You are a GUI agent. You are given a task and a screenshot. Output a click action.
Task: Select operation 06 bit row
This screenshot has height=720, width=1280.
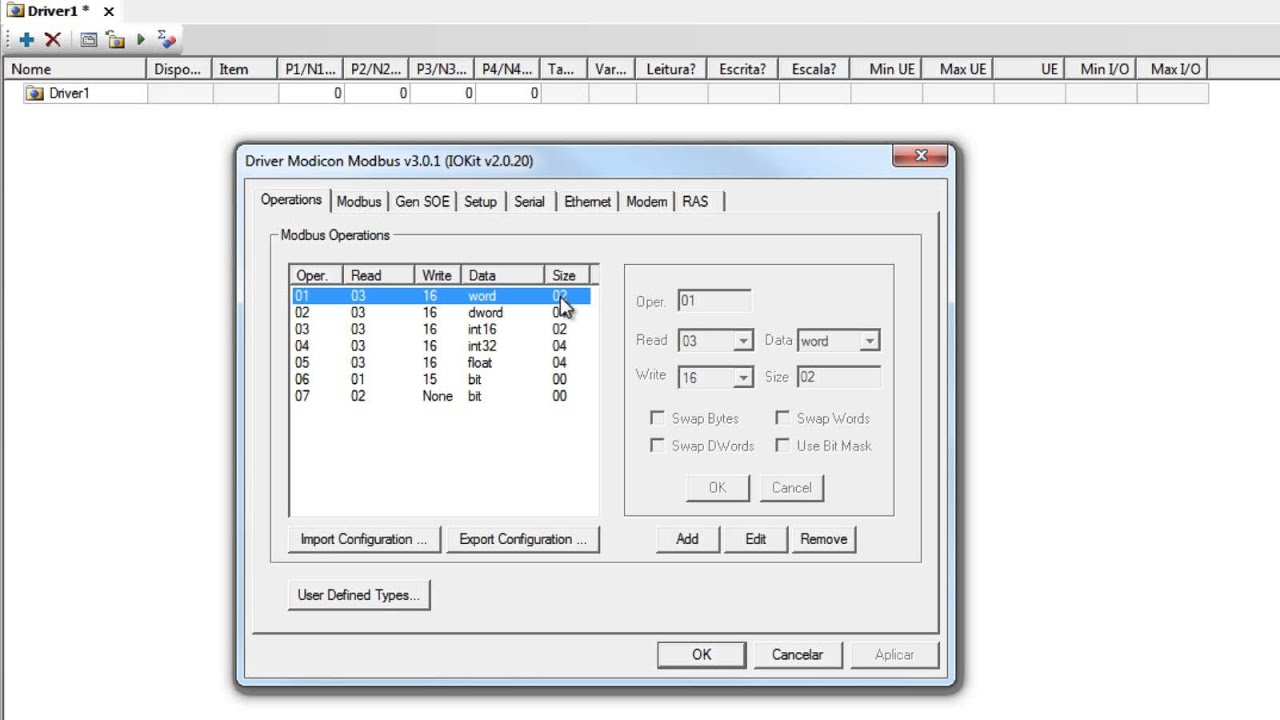[441, 379]
